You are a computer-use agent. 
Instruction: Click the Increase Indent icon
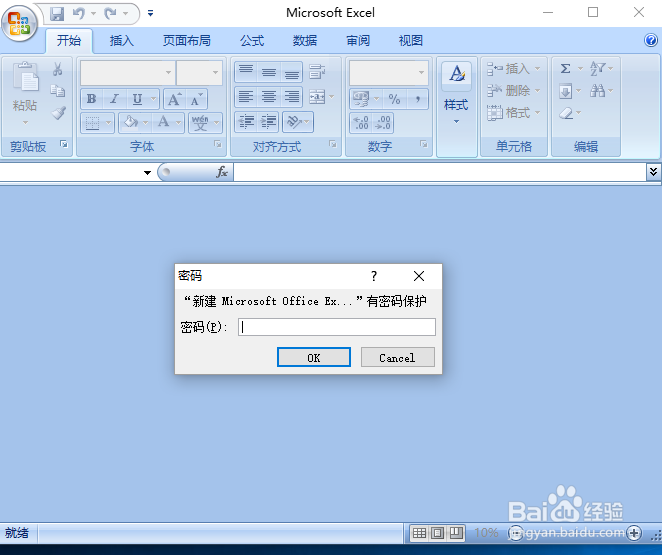268,122
